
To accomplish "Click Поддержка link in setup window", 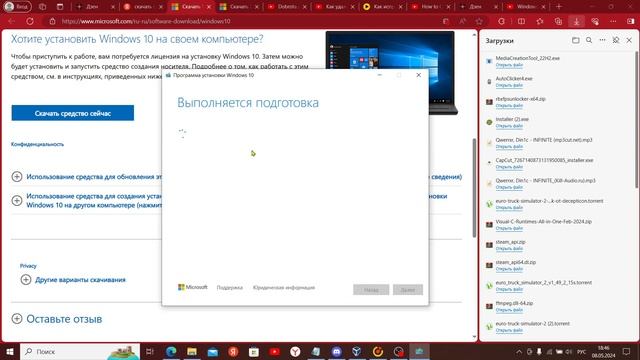I will pyautogui.click(x=229, y=287).
